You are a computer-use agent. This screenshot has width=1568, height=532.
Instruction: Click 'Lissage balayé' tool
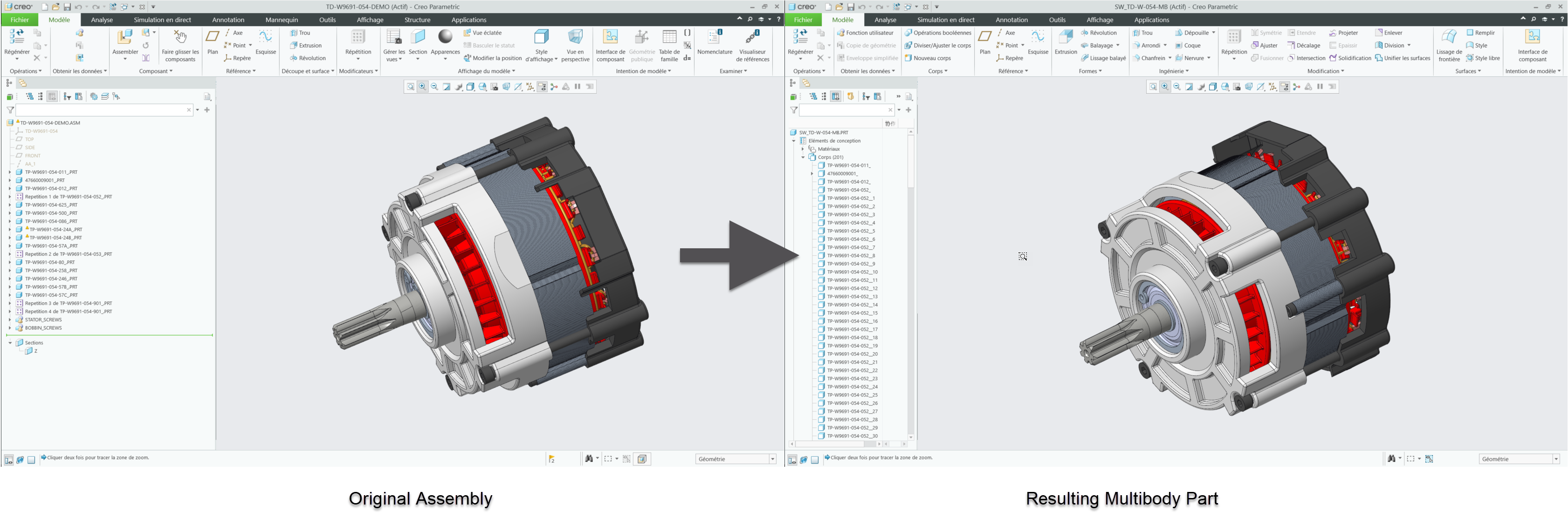pyautogui.click(x=1103, y=58)
